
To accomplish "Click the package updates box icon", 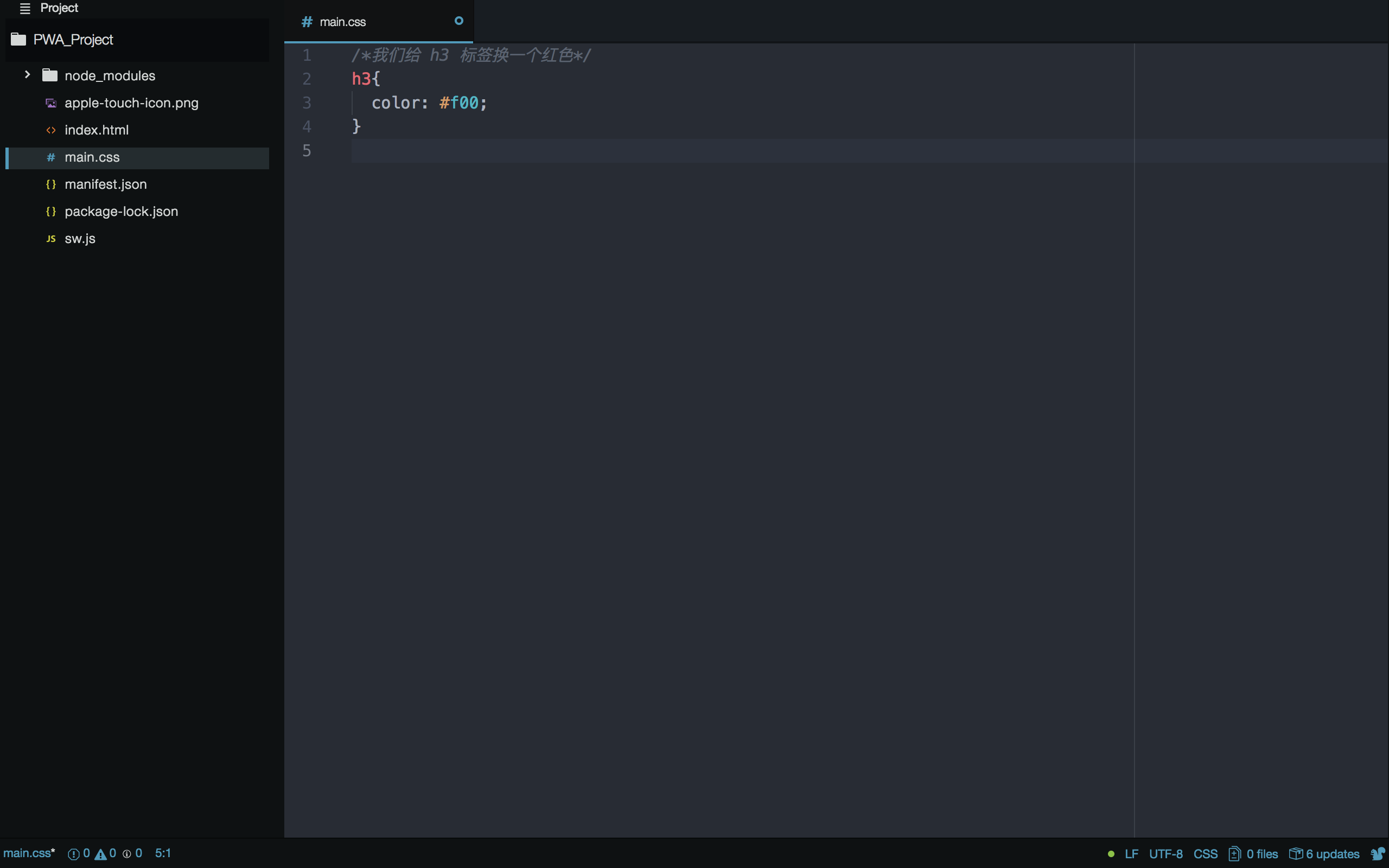I will pyautogui.click(x=1296, y=854).
